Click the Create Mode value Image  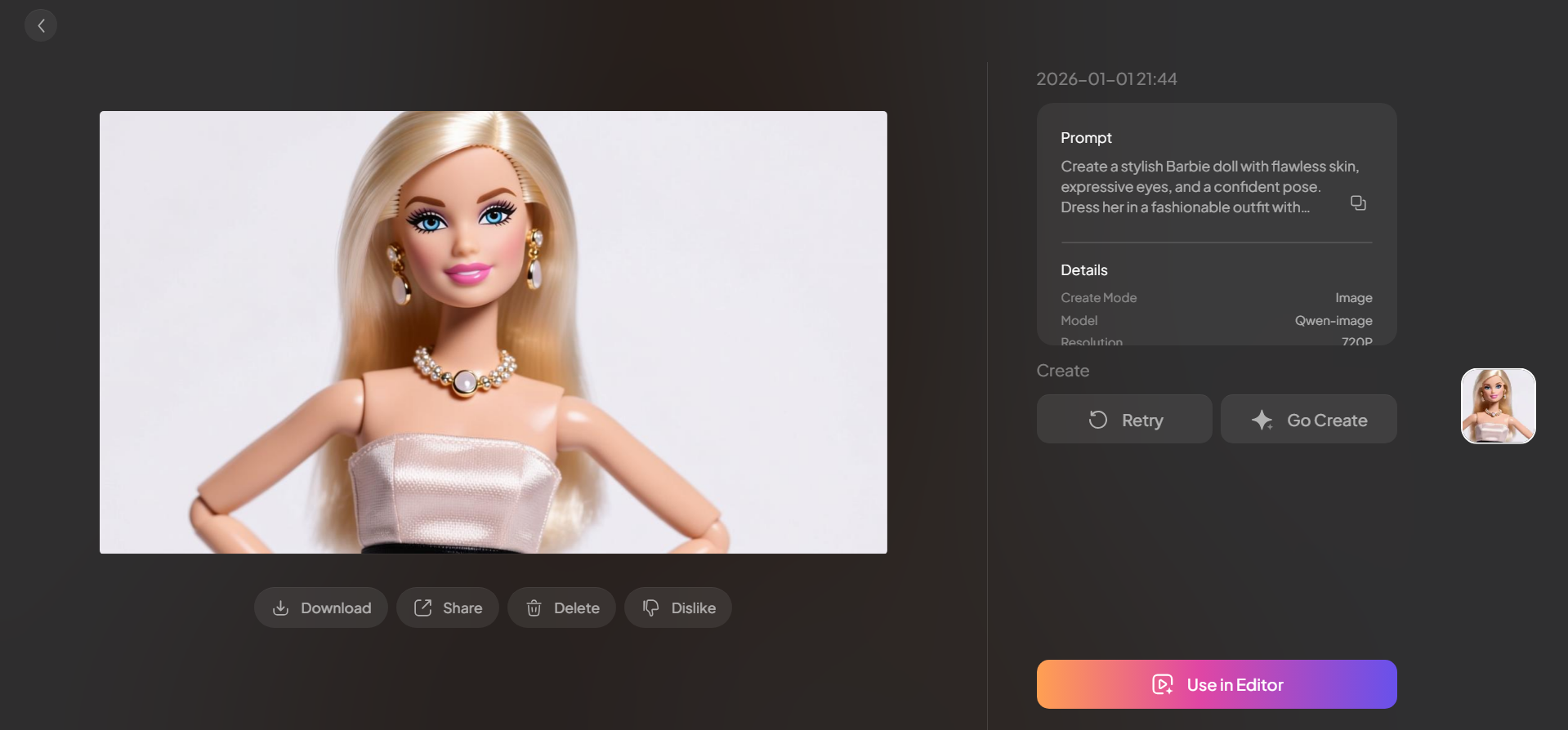[x=1354, y=298]
